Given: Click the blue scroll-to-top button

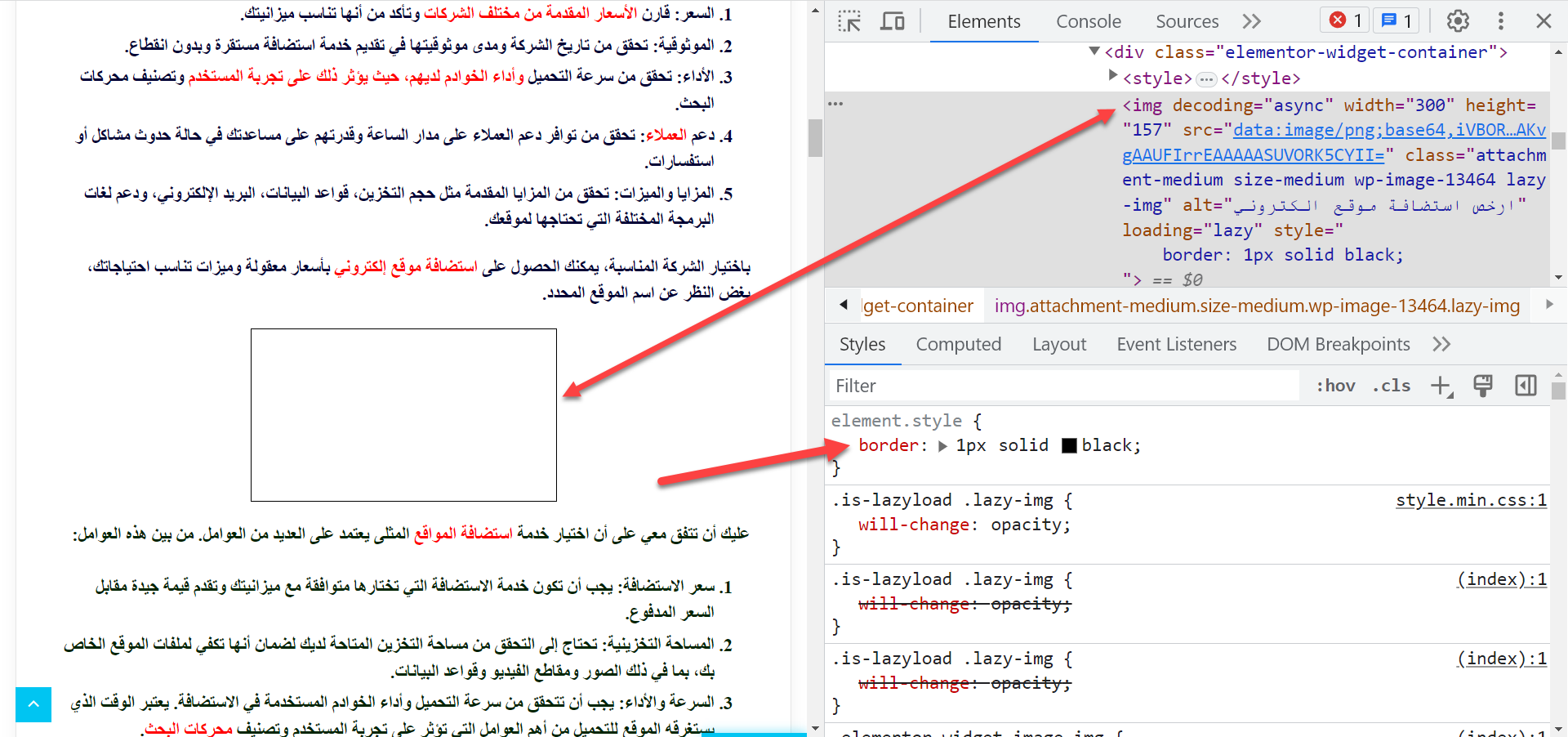Looking at the screenshot, I should (33, 704).
